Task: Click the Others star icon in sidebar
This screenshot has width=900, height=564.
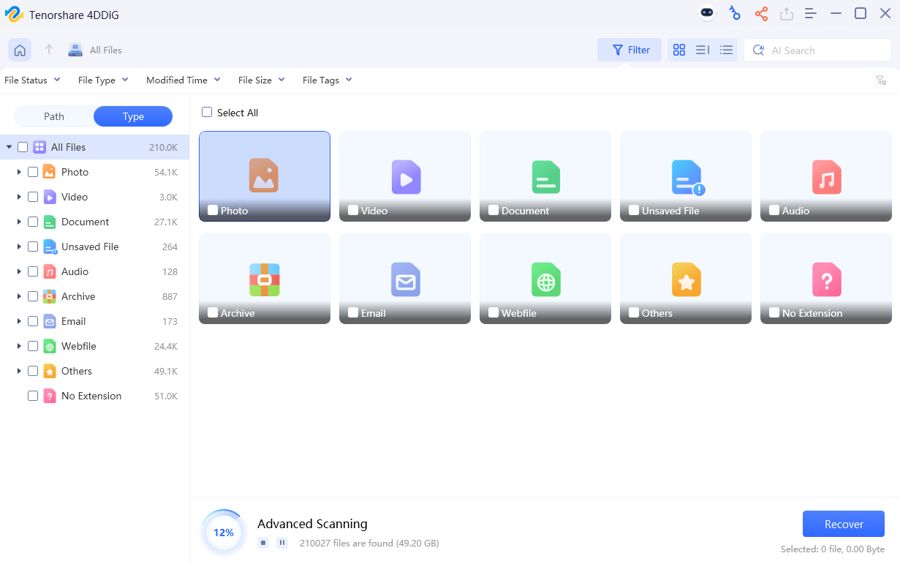Action: [x=50, y=371]
